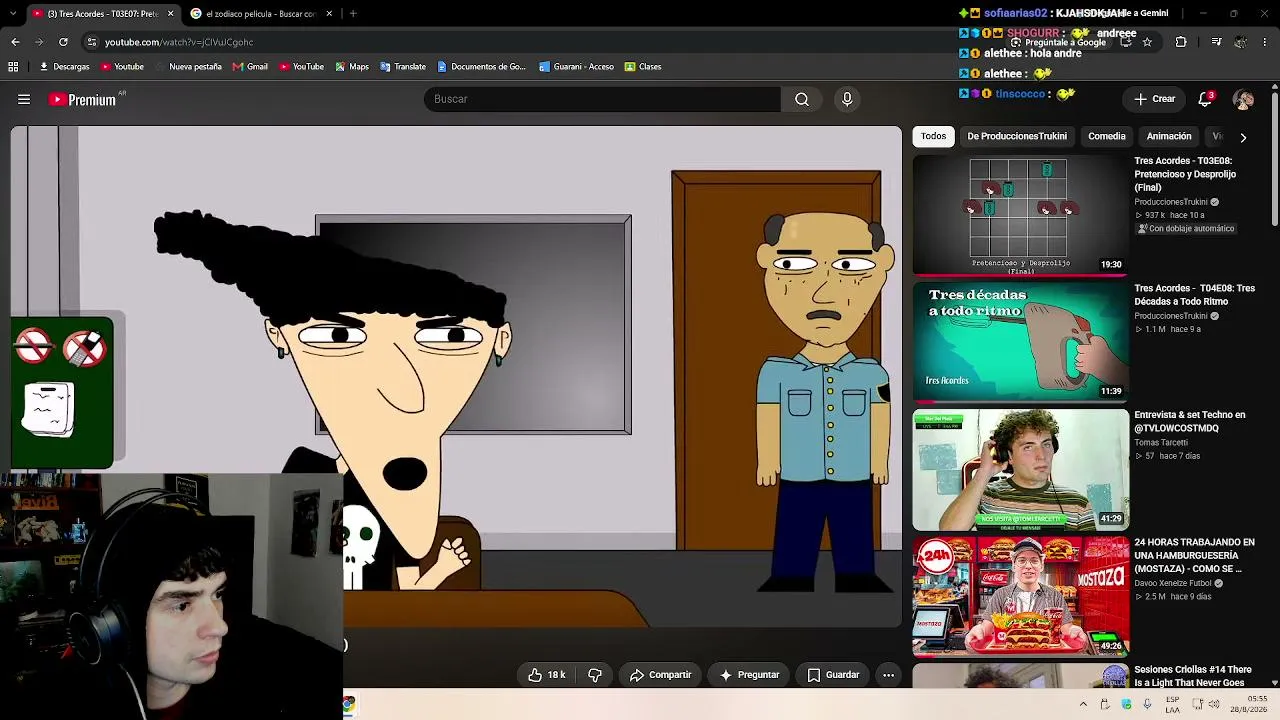Open the media controls icon in Chrome toolbar
This screenshot has width=1280, height=720.
click(1216, 42)
